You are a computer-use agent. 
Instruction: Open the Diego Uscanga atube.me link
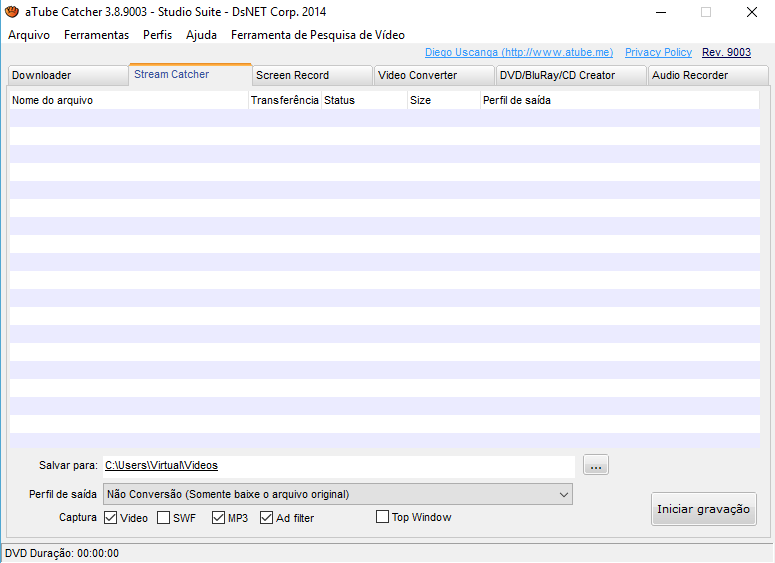coord(519,52)
